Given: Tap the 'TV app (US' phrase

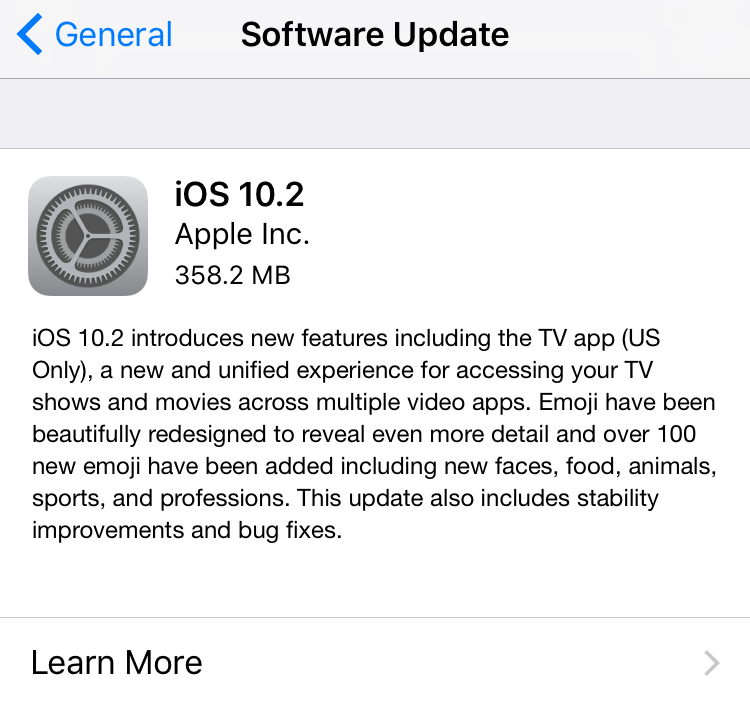Looking at the screenshot, I should 599,339.
